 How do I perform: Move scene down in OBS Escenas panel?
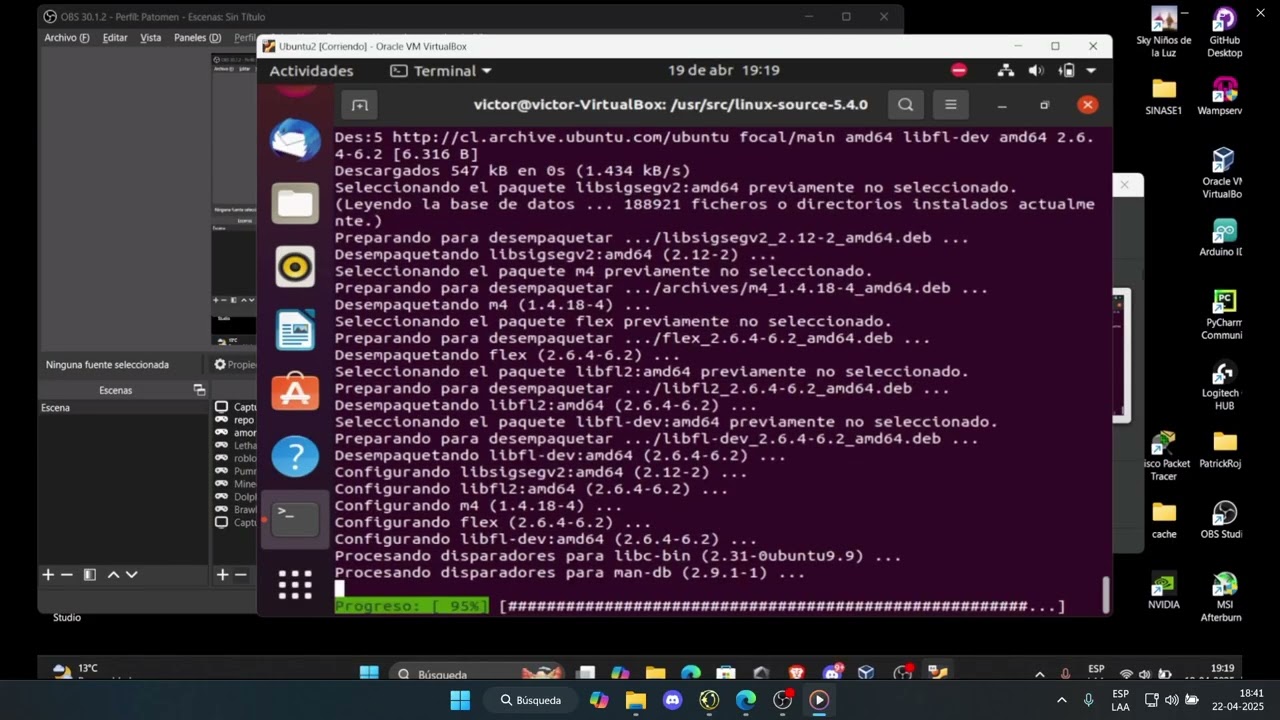point(131,574)
